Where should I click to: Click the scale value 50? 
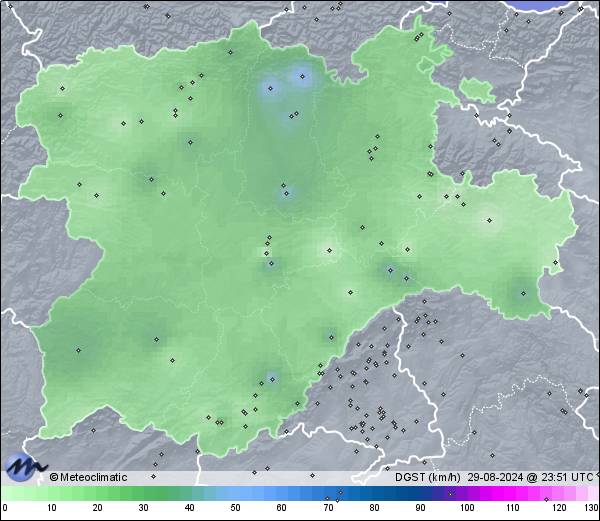pyautogui.click(x=235, y=508)
